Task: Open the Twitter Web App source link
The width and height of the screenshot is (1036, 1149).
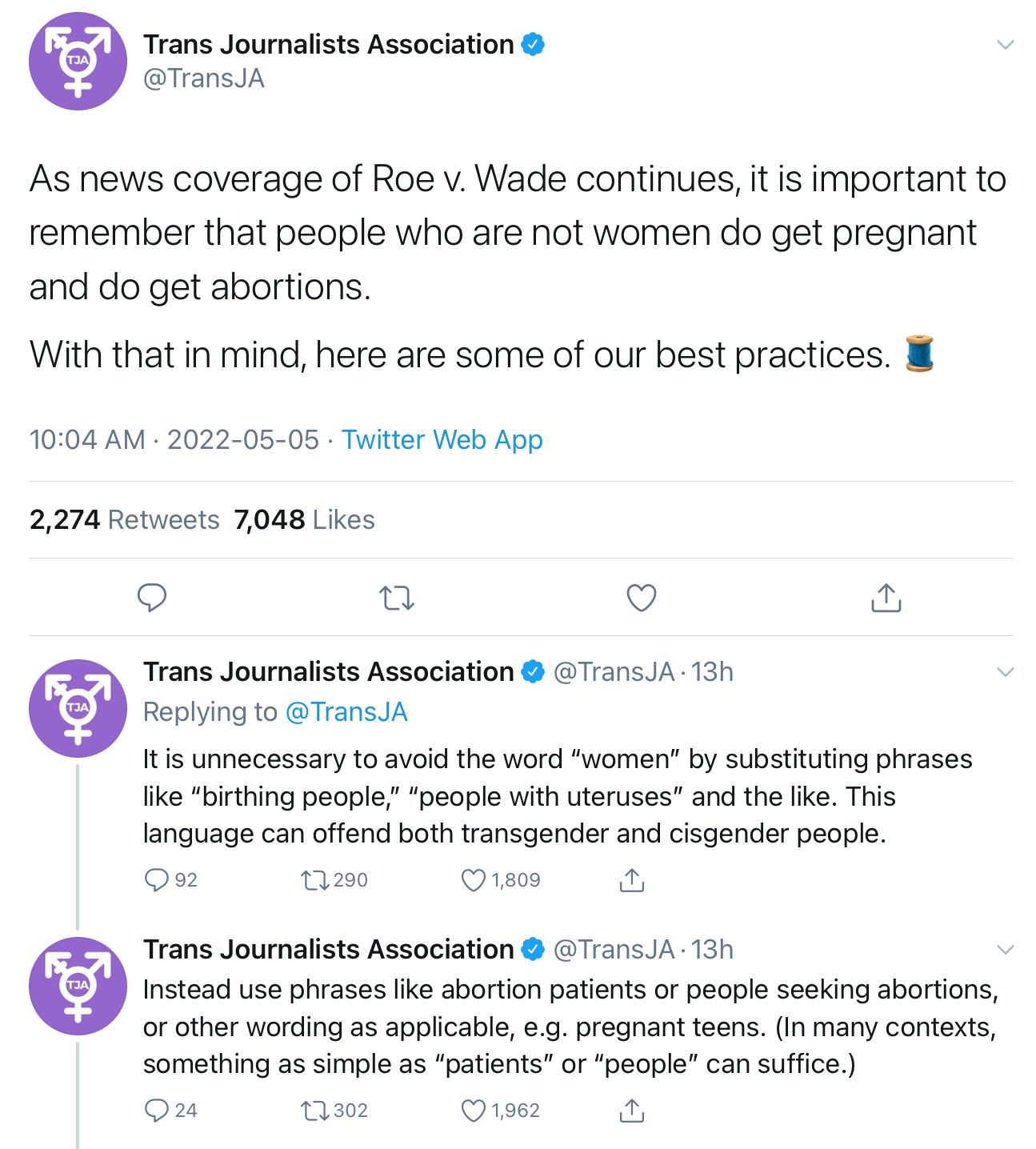Action: pyautogui.click(x=442, y=439)
